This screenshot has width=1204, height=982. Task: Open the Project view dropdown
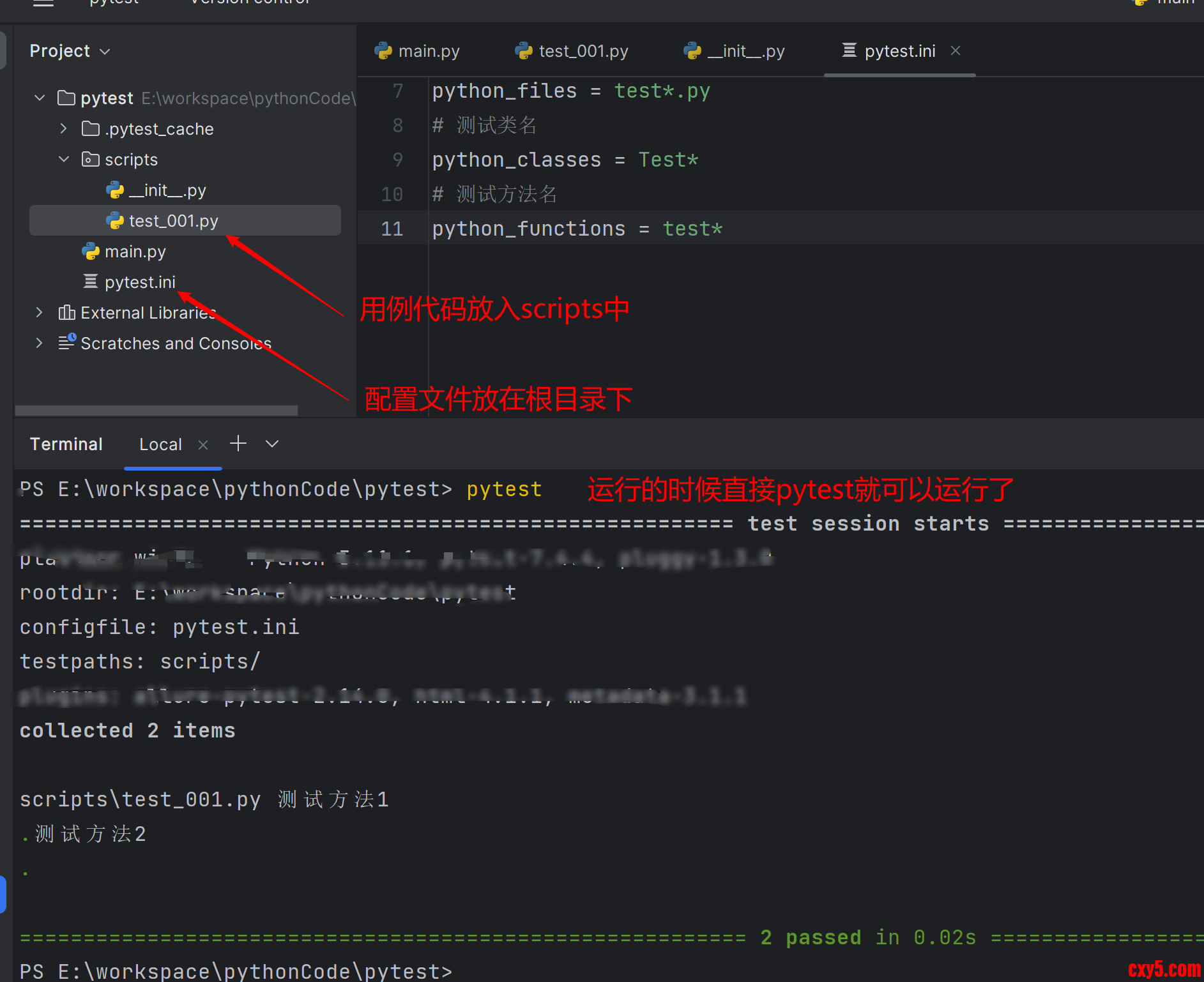[x=70, y=51]
